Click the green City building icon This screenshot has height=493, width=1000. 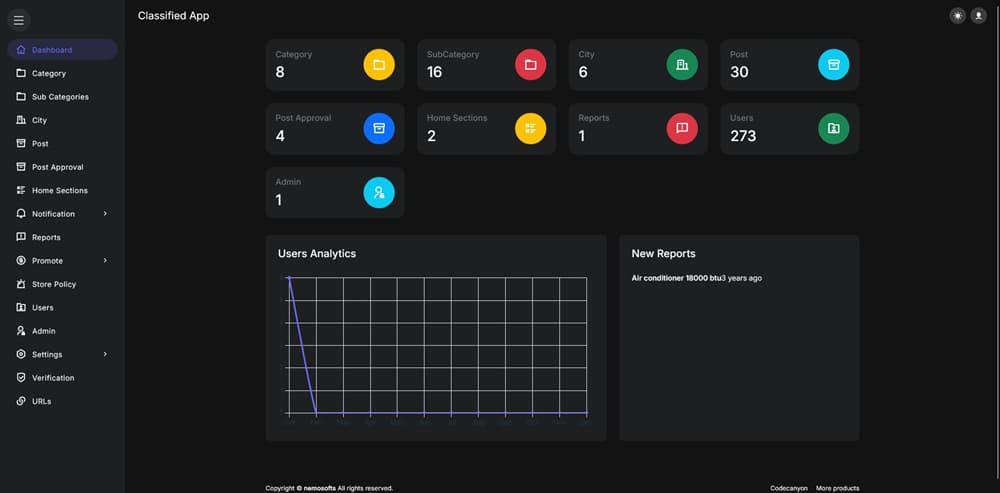tap(682, 65)
